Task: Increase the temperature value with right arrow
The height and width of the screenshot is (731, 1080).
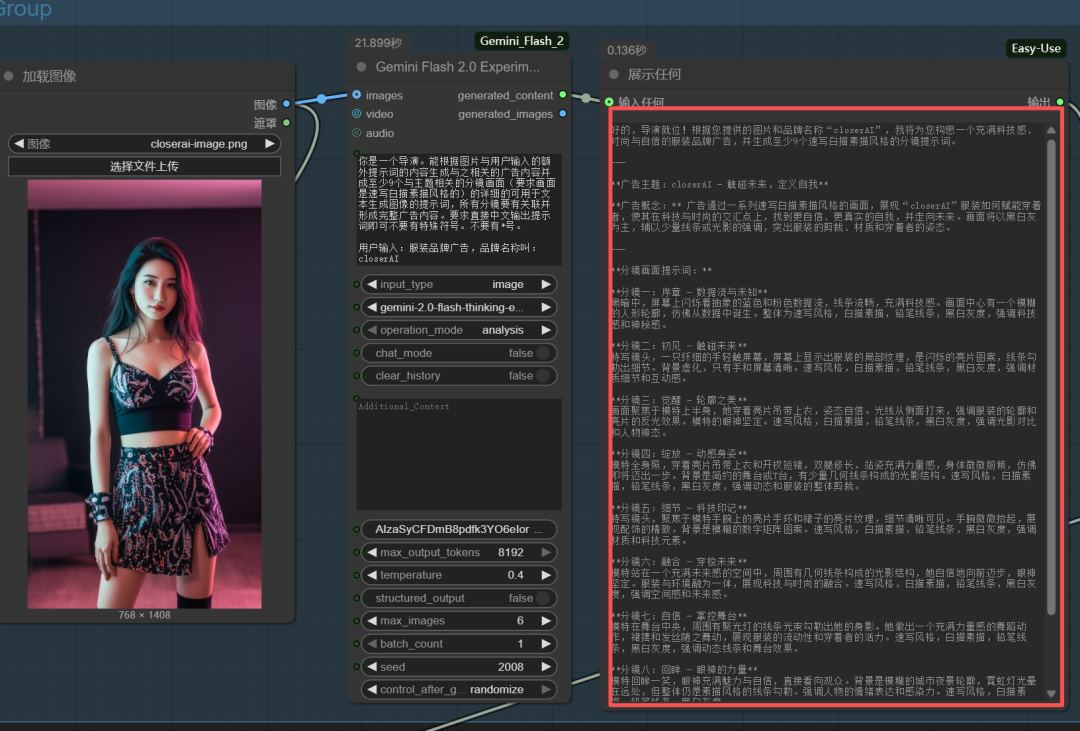Action: tap(546, 575)
